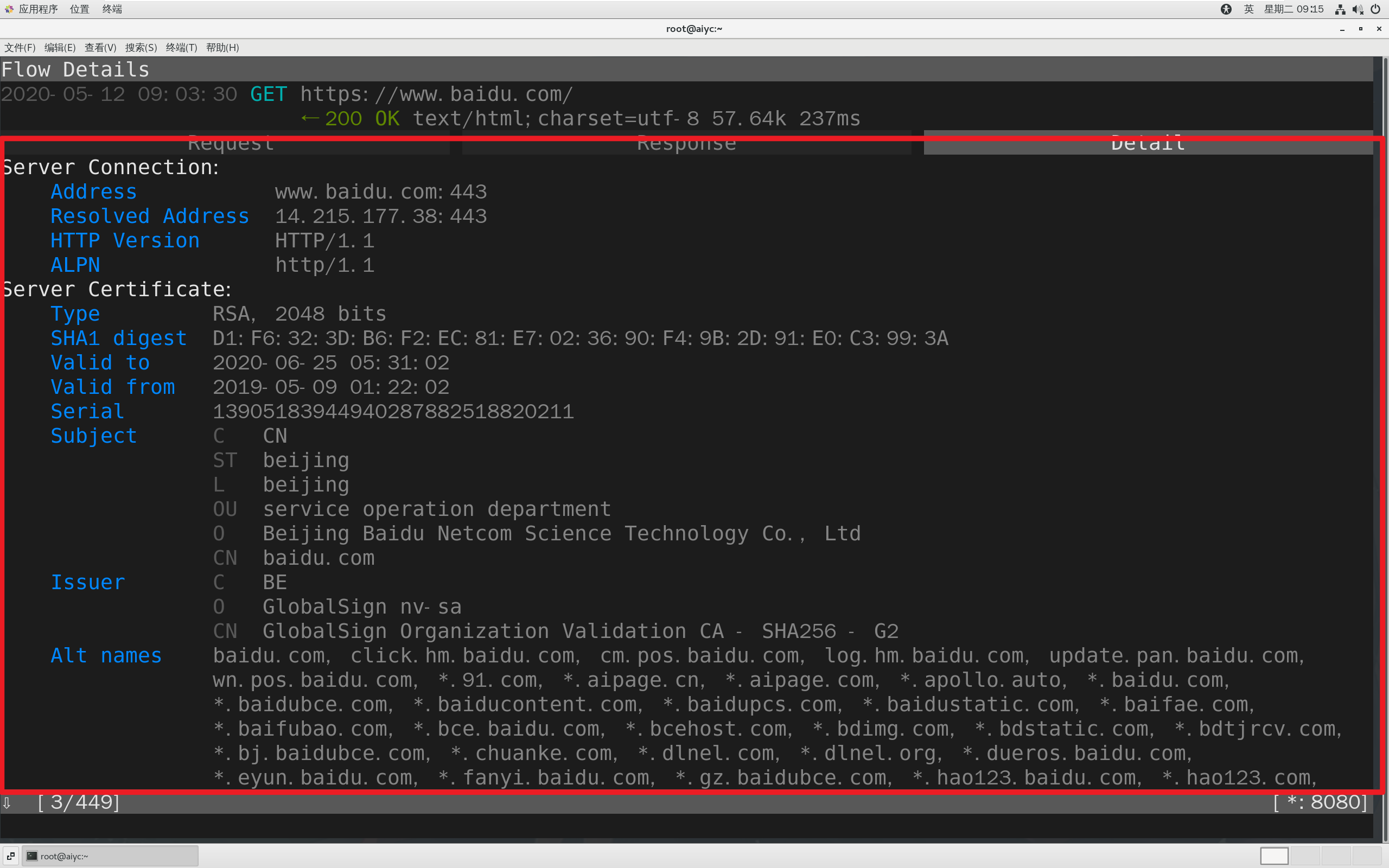The height and width of the screenshot is (868, 1389).
Task: Click the certificate Serial number value
Action: (x=394, y=412)
